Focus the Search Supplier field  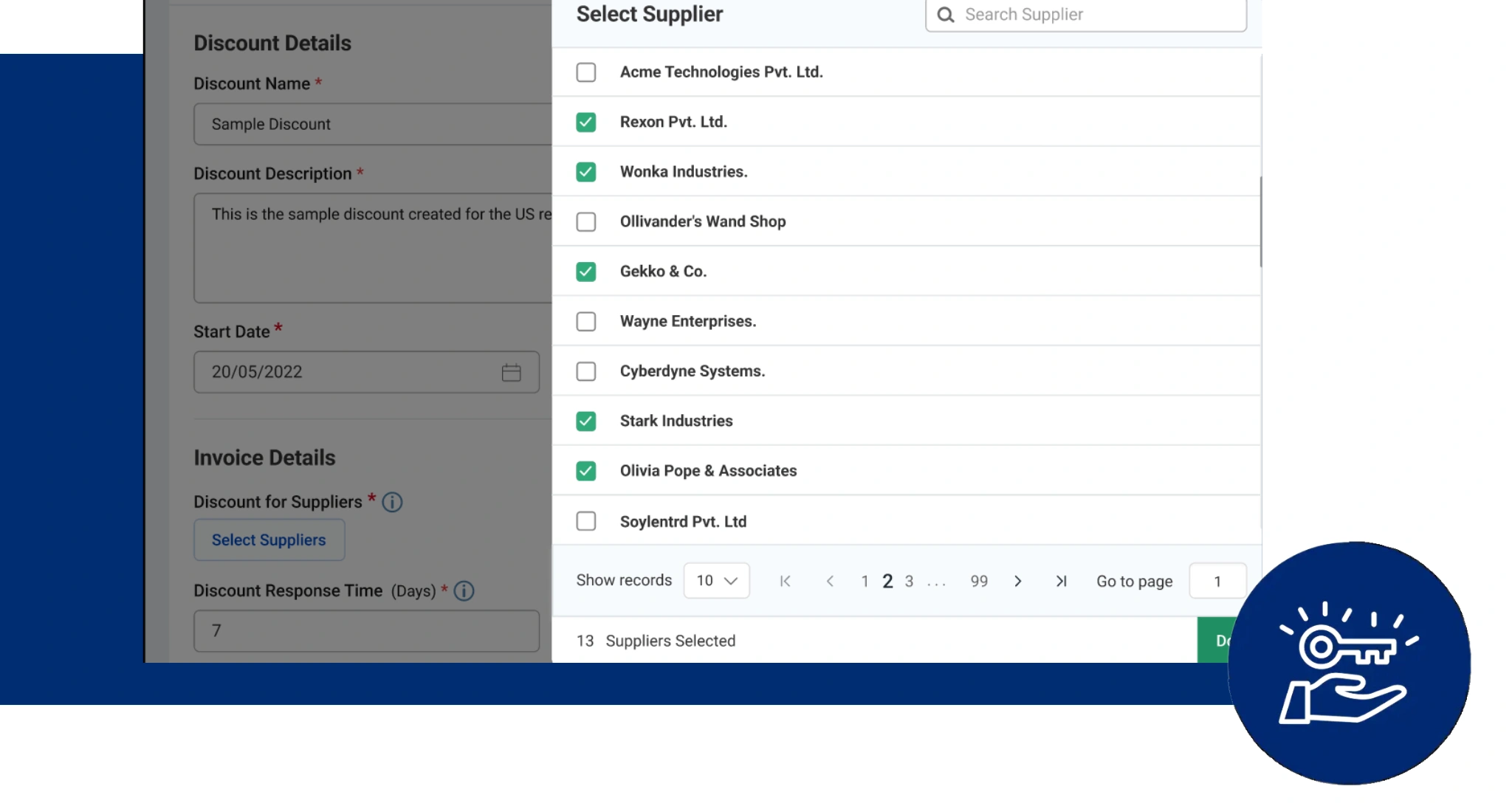1086,15
